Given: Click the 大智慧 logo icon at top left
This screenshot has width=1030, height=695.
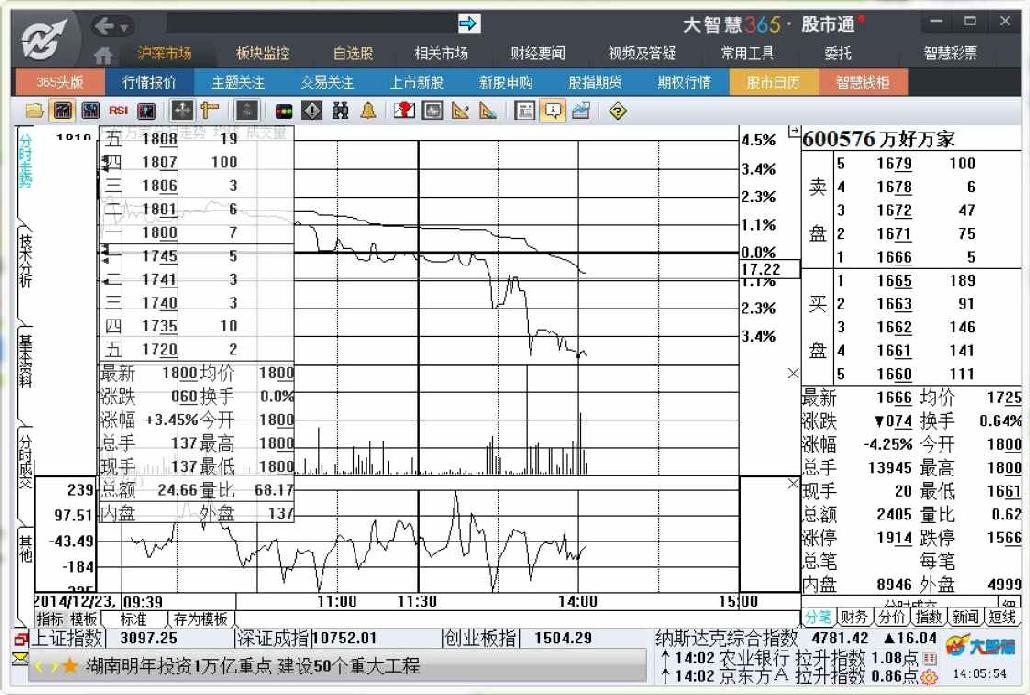Looking at the screenshot, I should click(x=43, y=39).
